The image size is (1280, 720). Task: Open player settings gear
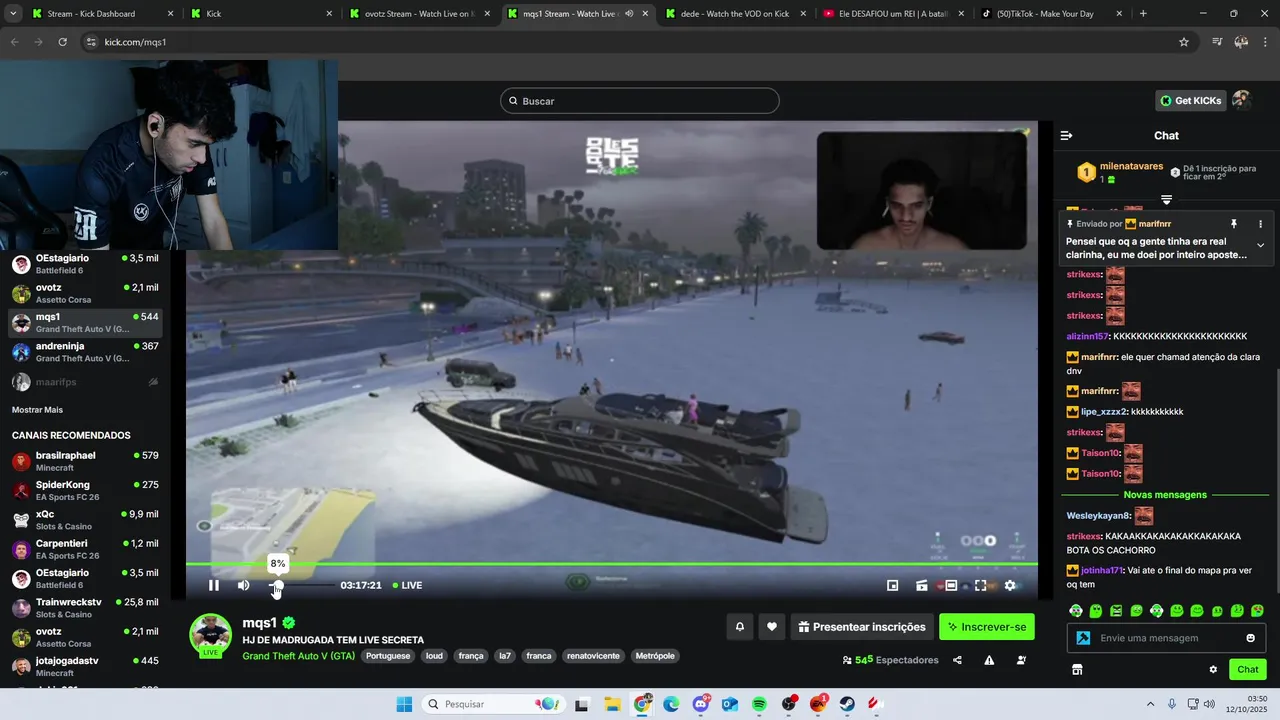point(1010,585)
